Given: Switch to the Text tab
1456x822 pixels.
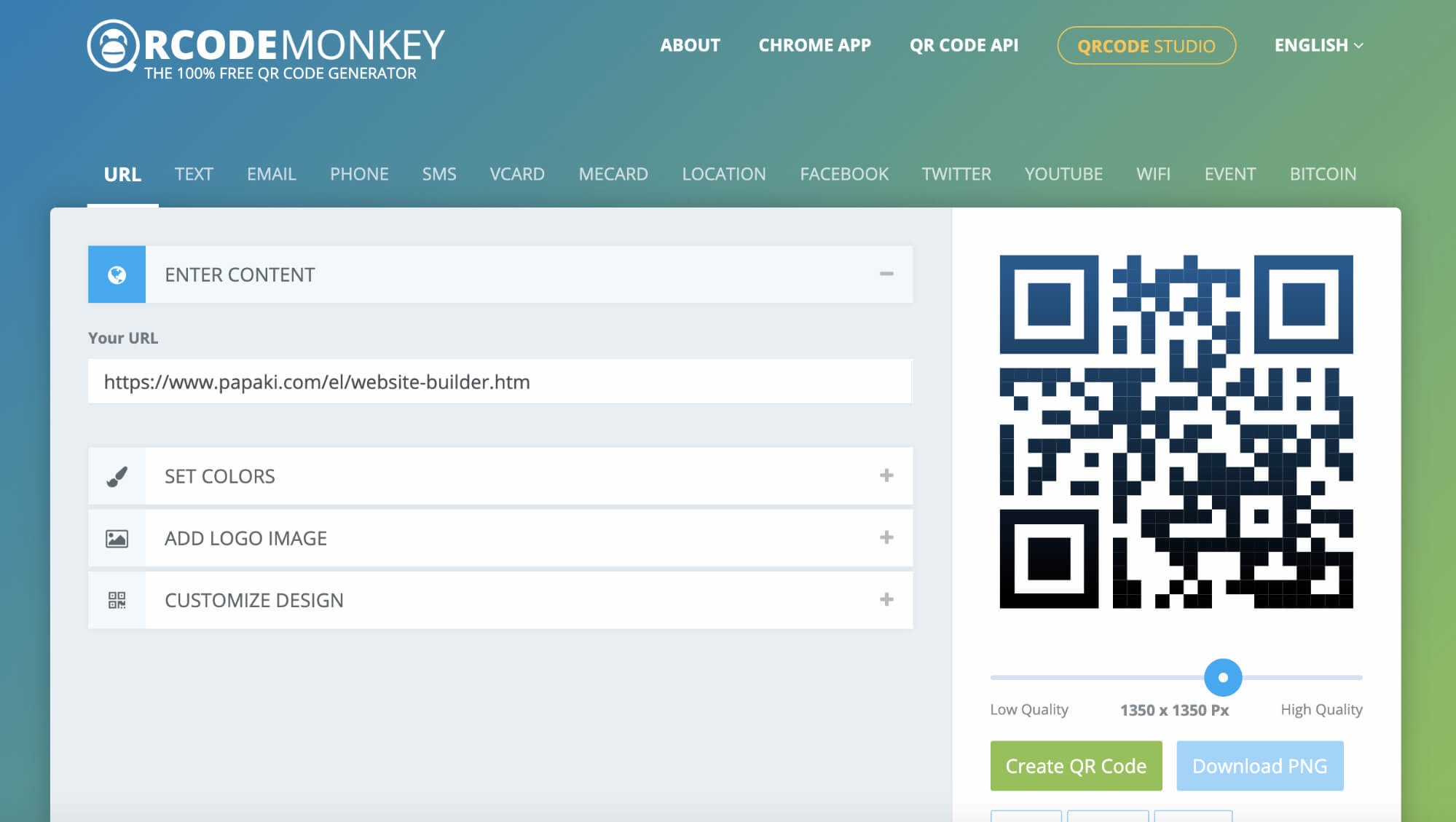Looking at the screenshot, I should [194, 174].
